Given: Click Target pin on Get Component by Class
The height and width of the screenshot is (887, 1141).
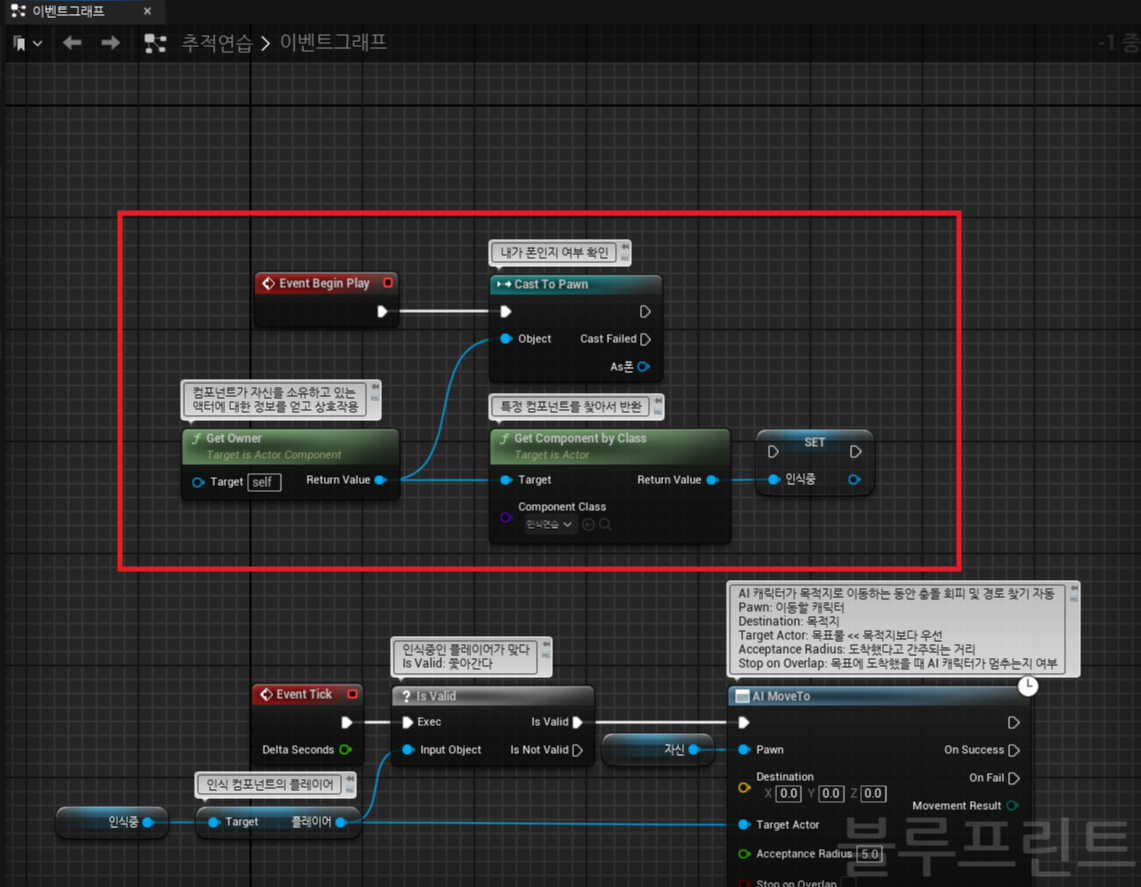Looking at the screenshot, I should tap(506, 480).
